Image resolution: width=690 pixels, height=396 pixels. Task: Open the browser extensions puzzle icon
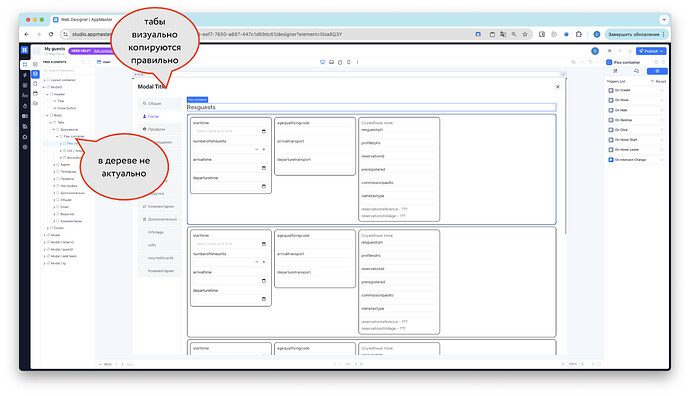click(x=579, y=34)
